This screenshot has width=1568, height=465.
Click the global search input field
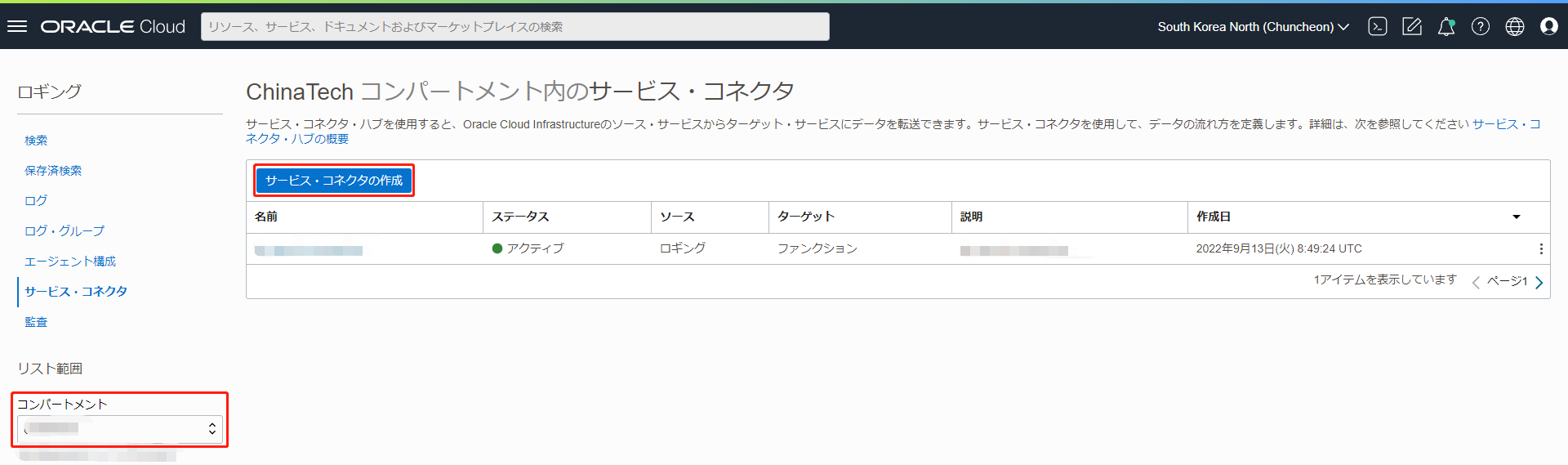click(x=514, y=27)
